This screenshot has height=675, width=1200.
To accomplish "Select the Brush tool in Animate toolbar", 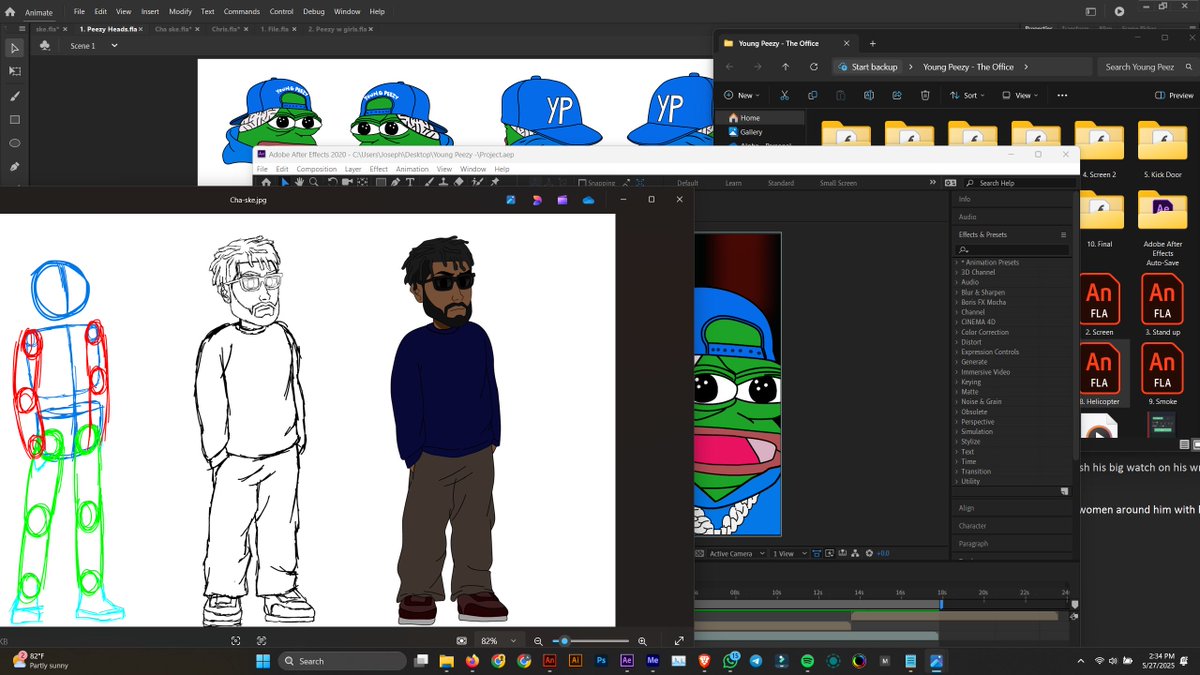I will [x=15, y=96].
